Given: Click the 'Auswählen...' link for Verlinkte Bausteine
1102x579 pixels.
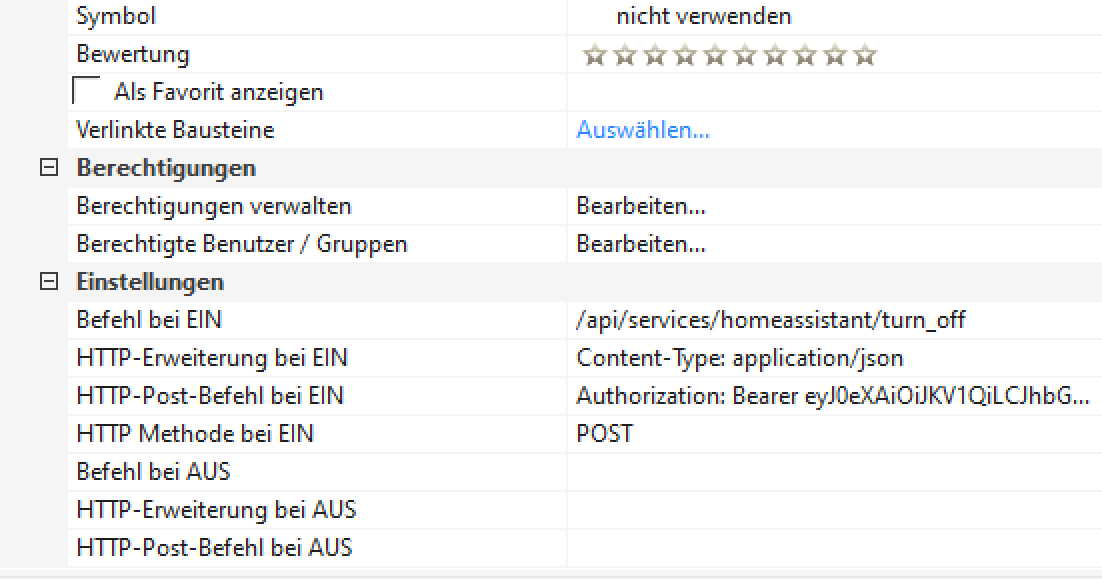Looking at the screenshot, I should [643, 130].
